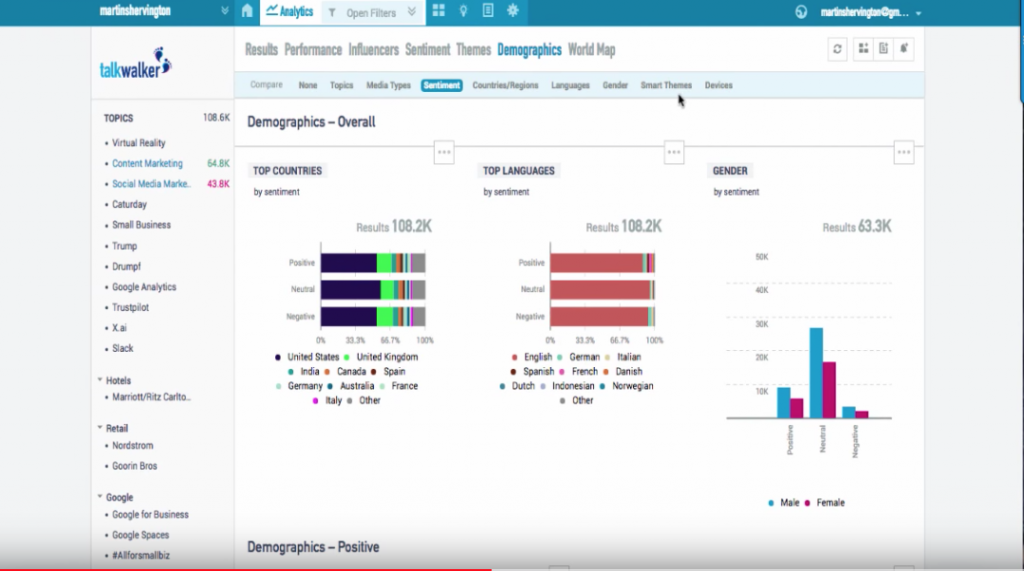
Task: Select the Content Marketing topic
Action: pyautogui.click(x=147, y=163)
